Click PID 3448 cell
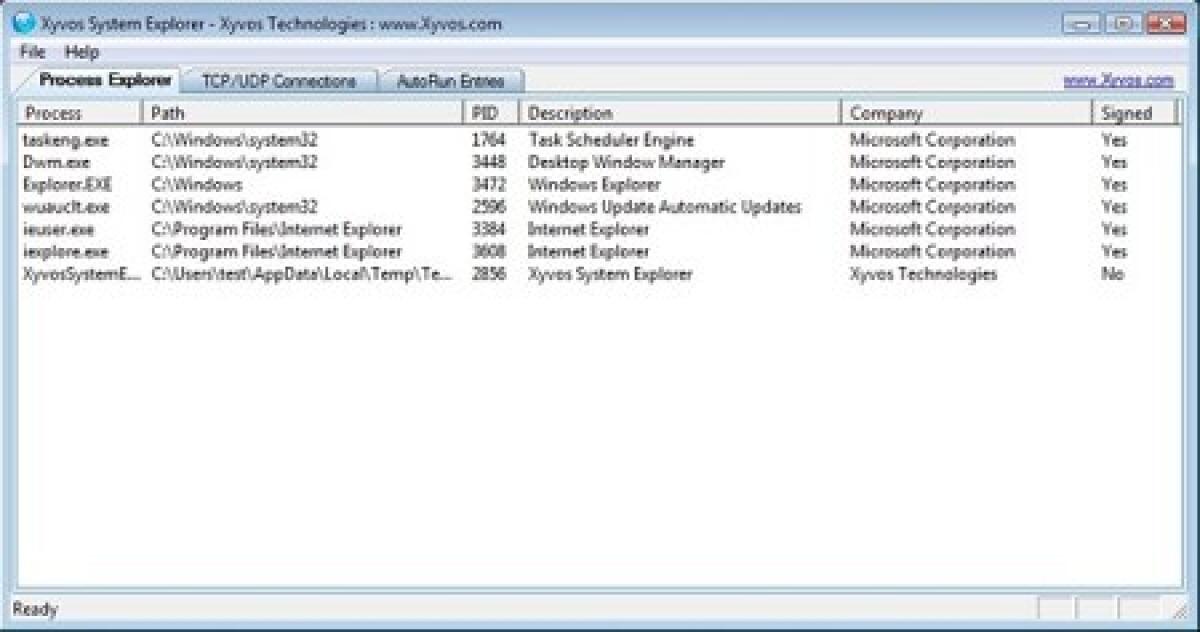The width and height of the screenshot is (1200, 632). pos(488,162)
